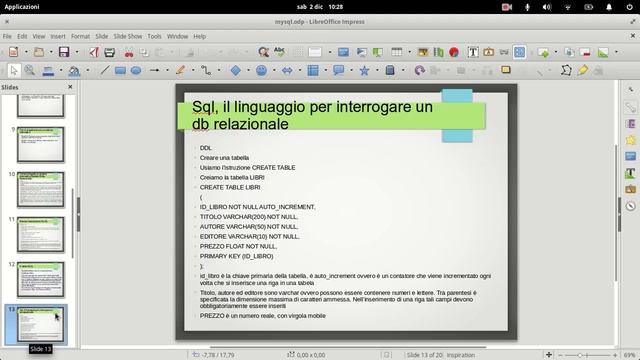Click the Open file folder icon
The width and height of the screenshot is (640, 360).
[x=39, y=52]
